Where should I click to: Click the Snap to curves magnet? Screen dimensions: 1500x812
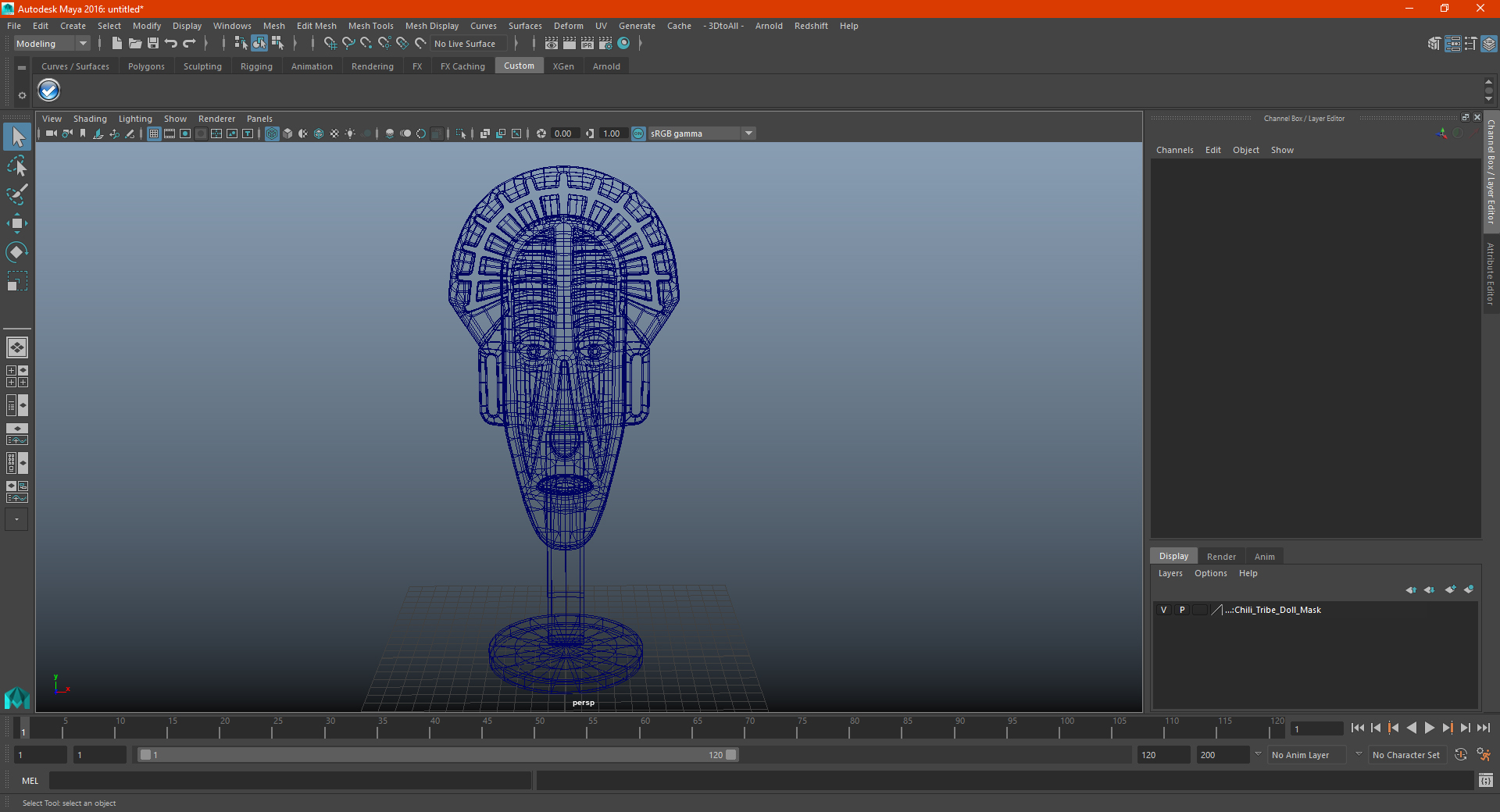click(x=348, y=44)
